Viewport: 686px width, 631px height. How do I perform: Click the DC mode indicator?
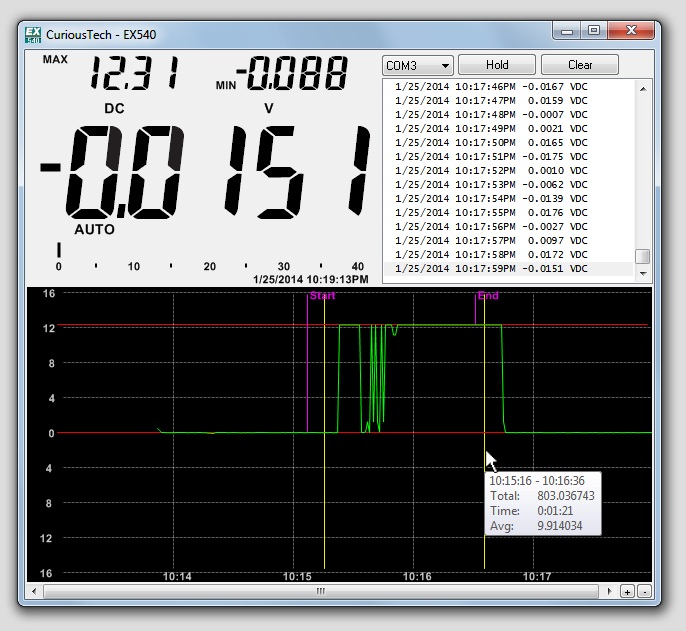pos(114,109)
